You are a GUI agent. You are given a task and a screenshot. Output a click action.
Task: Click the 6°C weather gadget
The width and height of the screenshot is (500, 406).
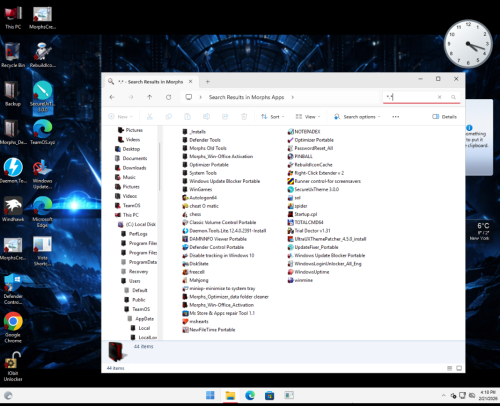(480, 231)
